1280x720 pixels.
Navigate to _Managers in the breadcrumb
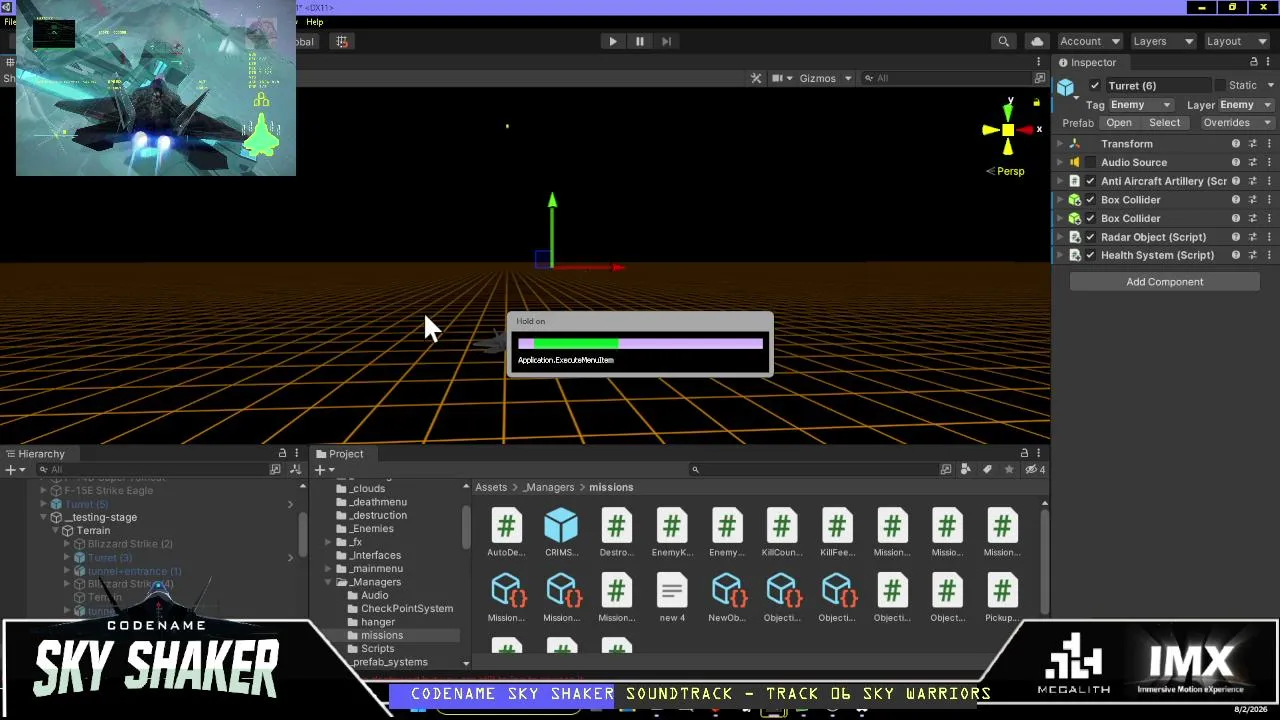(x=549, y=487)
